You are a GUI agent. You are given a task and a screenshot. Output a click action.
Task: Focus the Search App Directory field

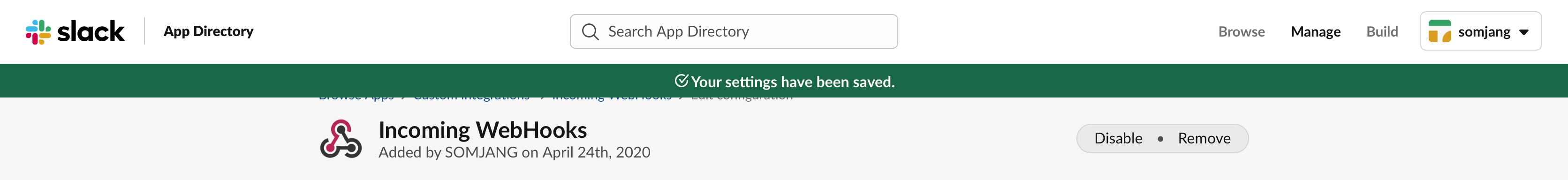click(734, 31)
